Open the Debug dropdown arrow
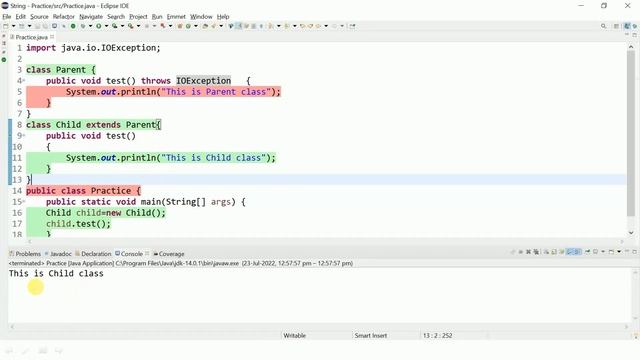The height and width of the screenshot is (360, 640). coord(91,26)
